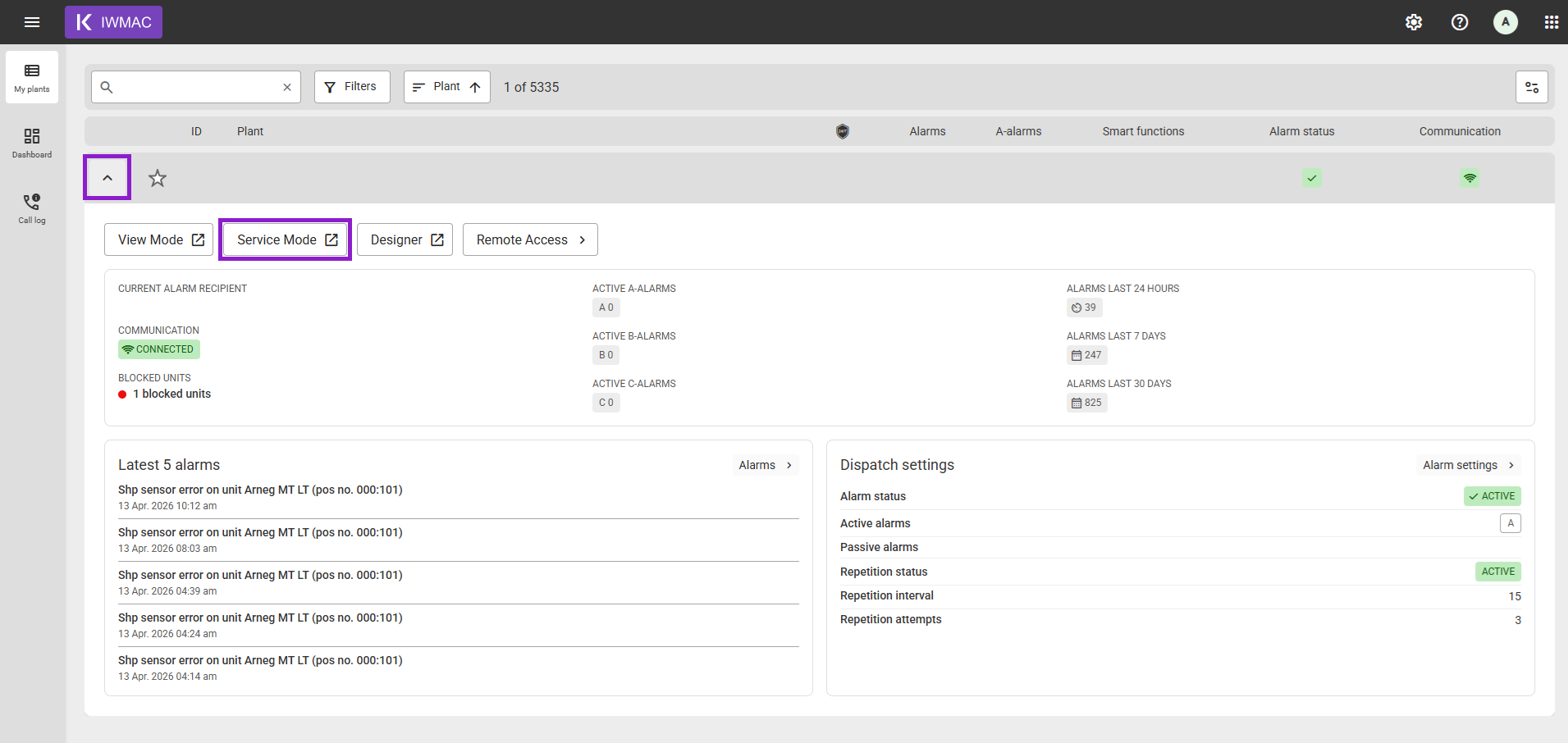This screenshot has width=1568, height=743.
Task: Open the help question mark icon
Action: point(1460,22)
